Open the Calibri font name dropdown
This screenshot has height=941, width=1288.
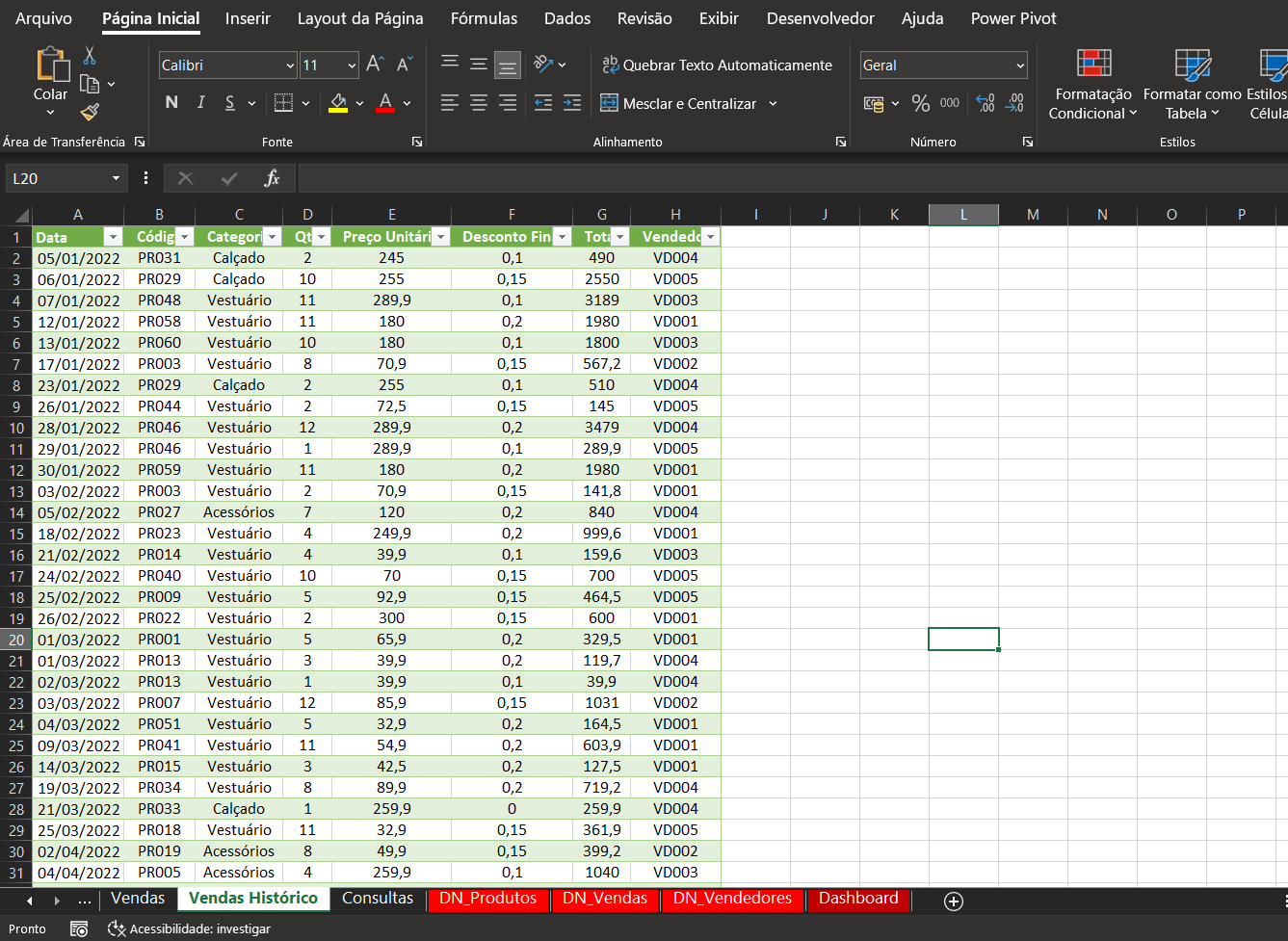coord(290,65)
